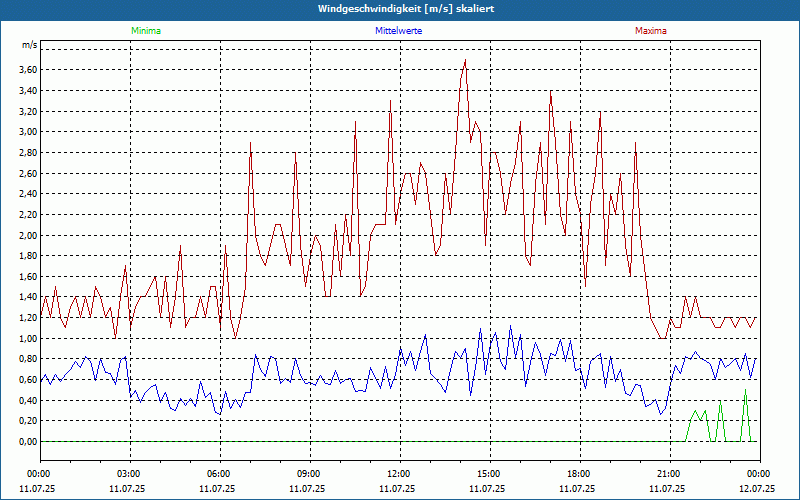Screen dimensions: 800x500
Task: Click the 3,00 y-axis value
Action: click(x=28, y=132)
